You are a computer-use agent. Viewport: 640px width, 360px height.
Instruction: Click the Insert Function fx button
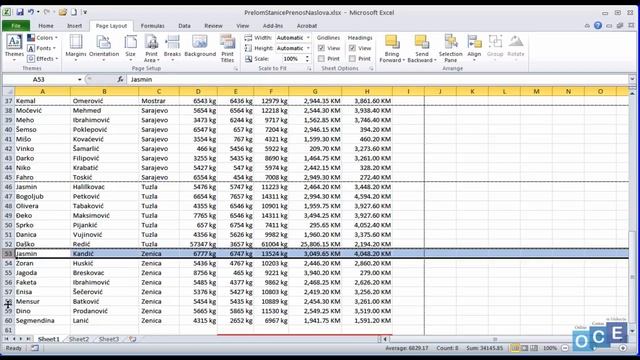click(x=120, y=79)
